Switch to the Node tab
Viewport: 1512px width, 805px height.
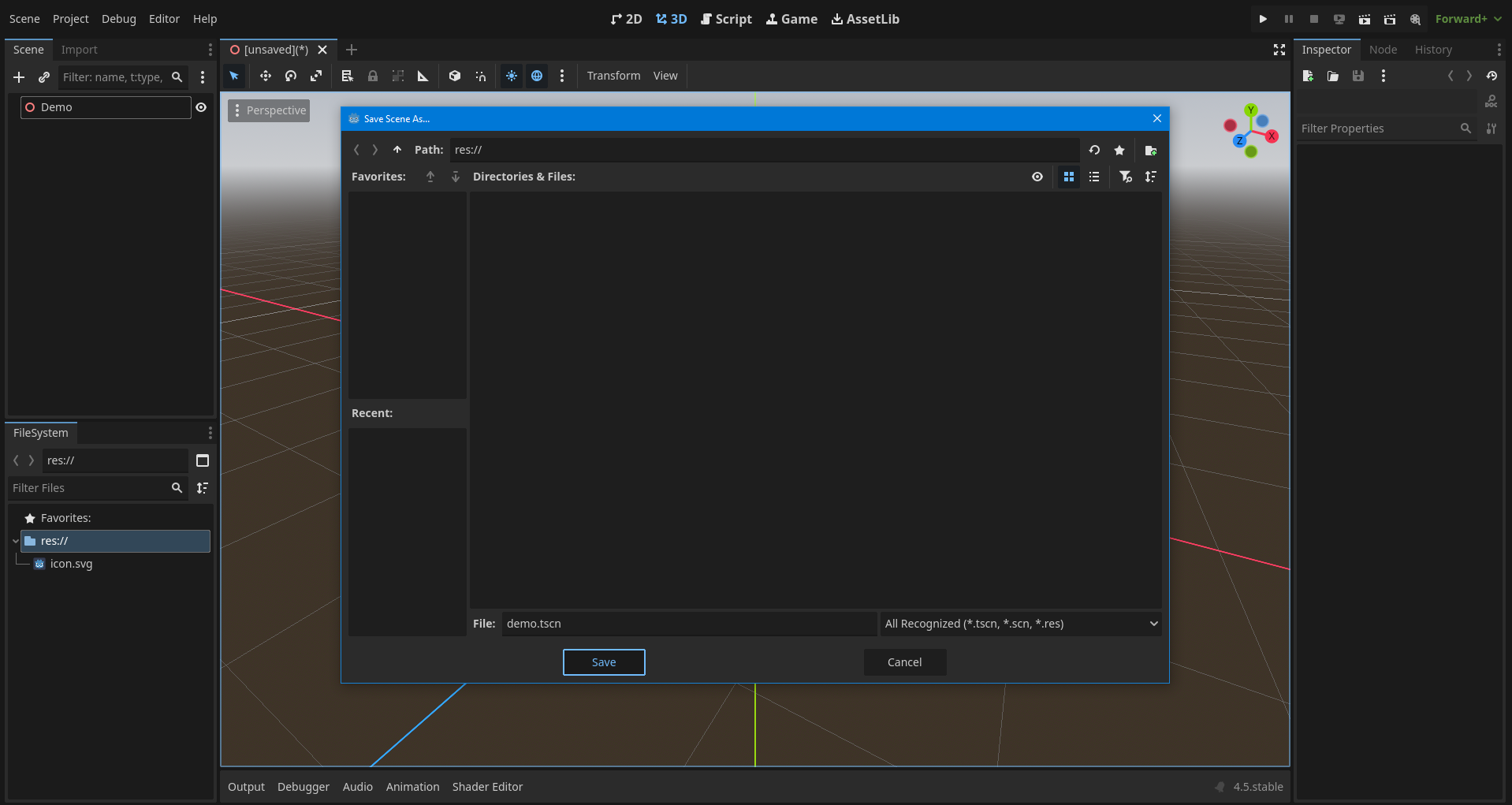[1383, 50]
